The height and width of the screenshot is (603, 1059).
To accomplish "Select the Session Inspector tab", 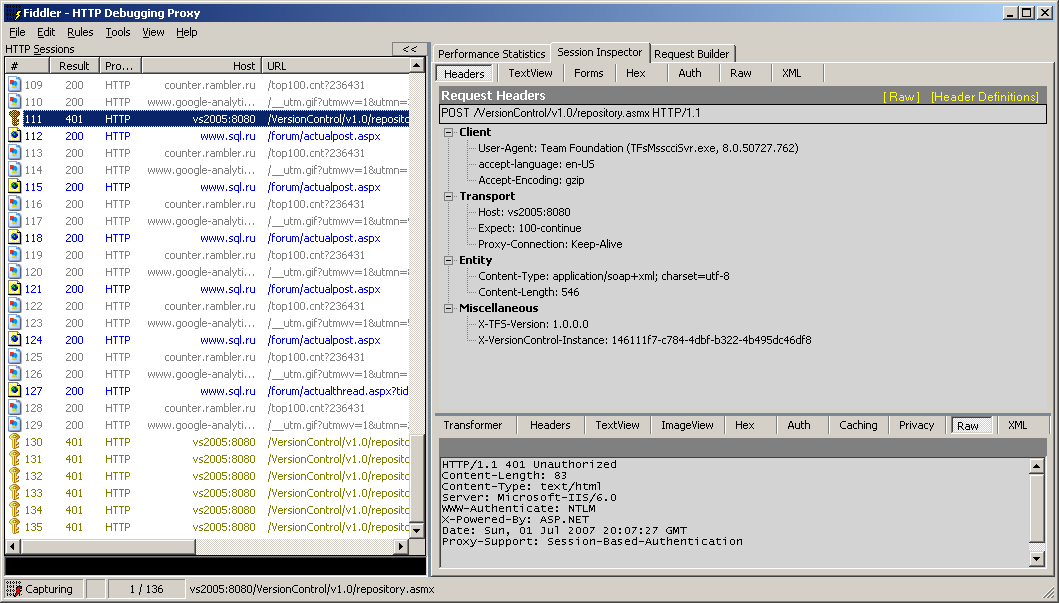I will (600, 52).
